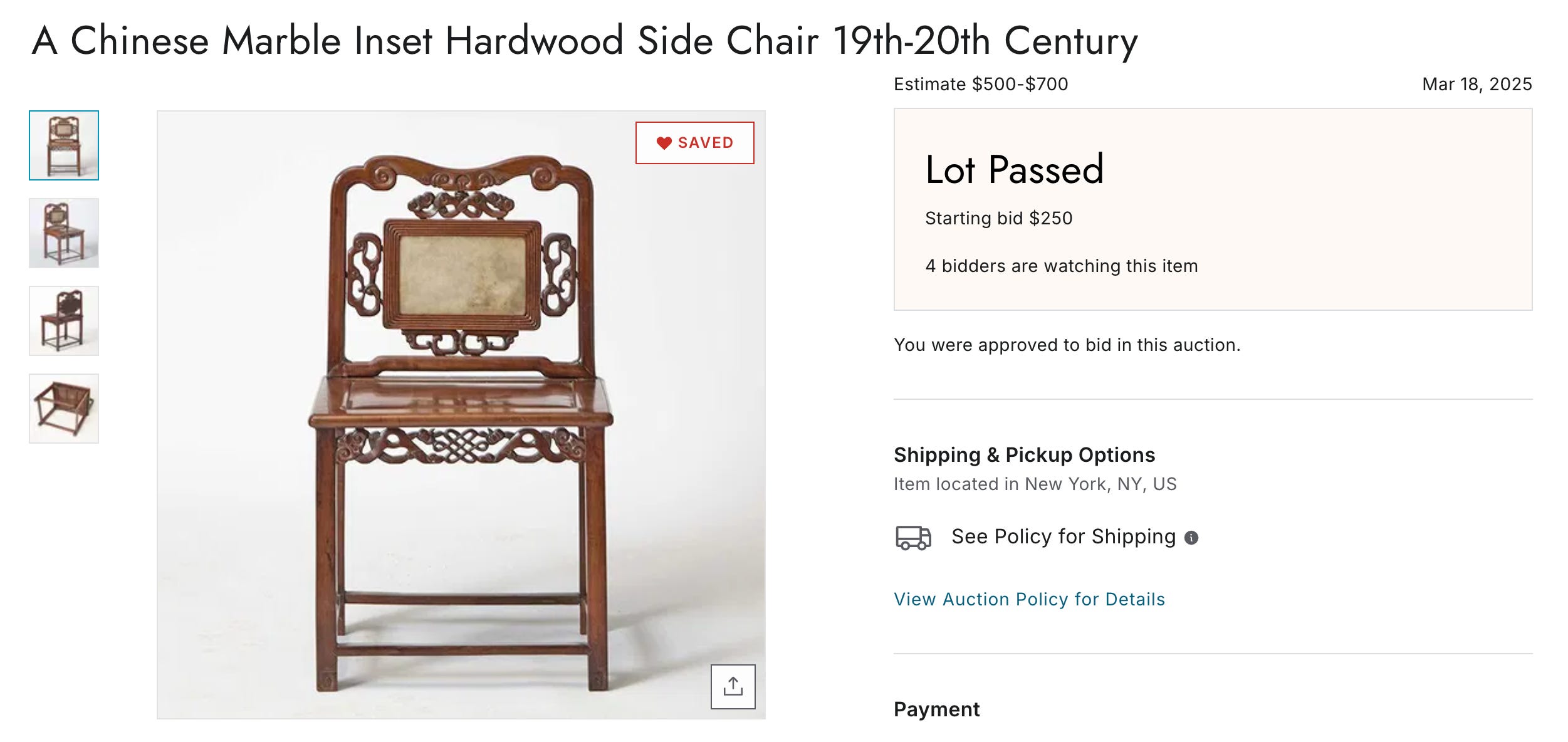Open View Auction Policy for Details link

(1029, 599)
